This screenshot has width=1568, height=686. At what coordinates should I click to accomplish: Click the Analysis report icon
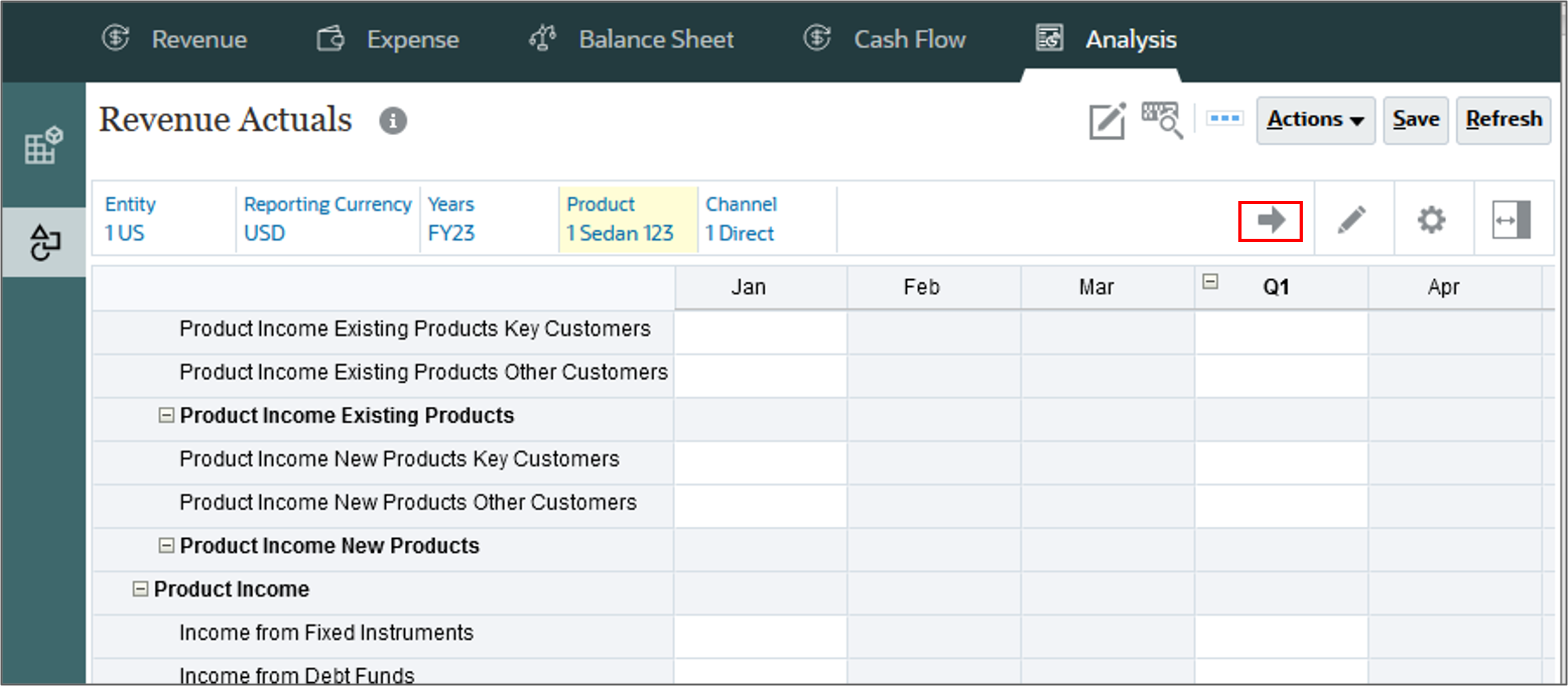pyautogui.click(x=1050, y=38)
